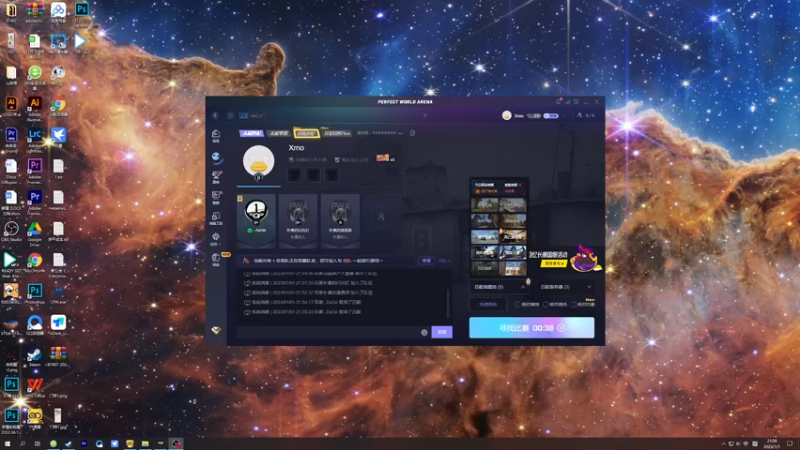The image size is (800, 450).
Task: Open the taskbar clock and date
Action: click(x=772, y=444)
